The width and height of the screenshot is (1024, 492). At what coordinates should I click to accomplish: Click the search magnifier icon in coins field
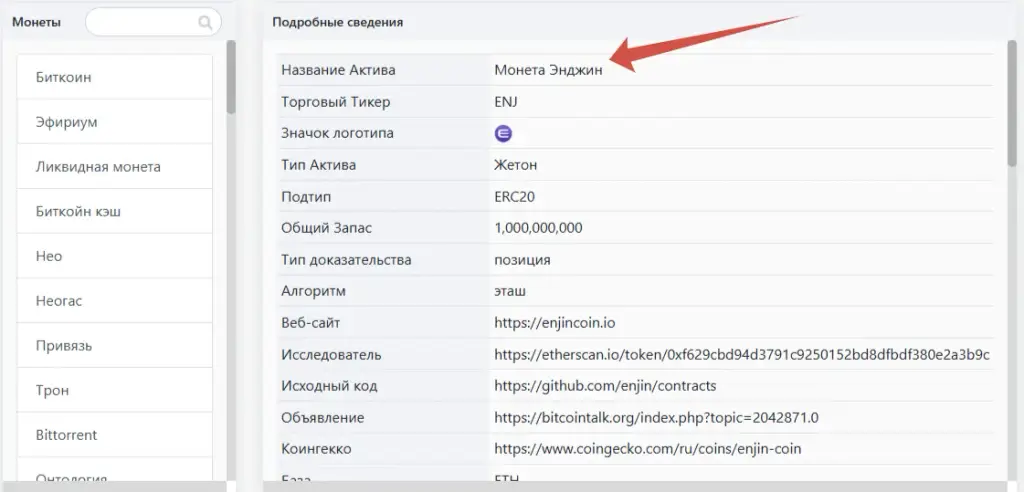[205, 23]
